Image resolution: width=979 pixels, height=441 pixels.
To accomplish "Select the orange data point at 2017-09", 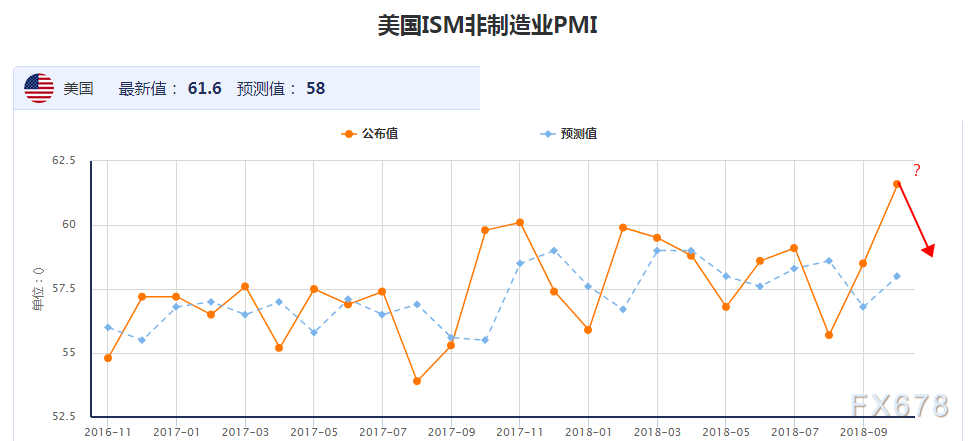I will click(451, 345).
